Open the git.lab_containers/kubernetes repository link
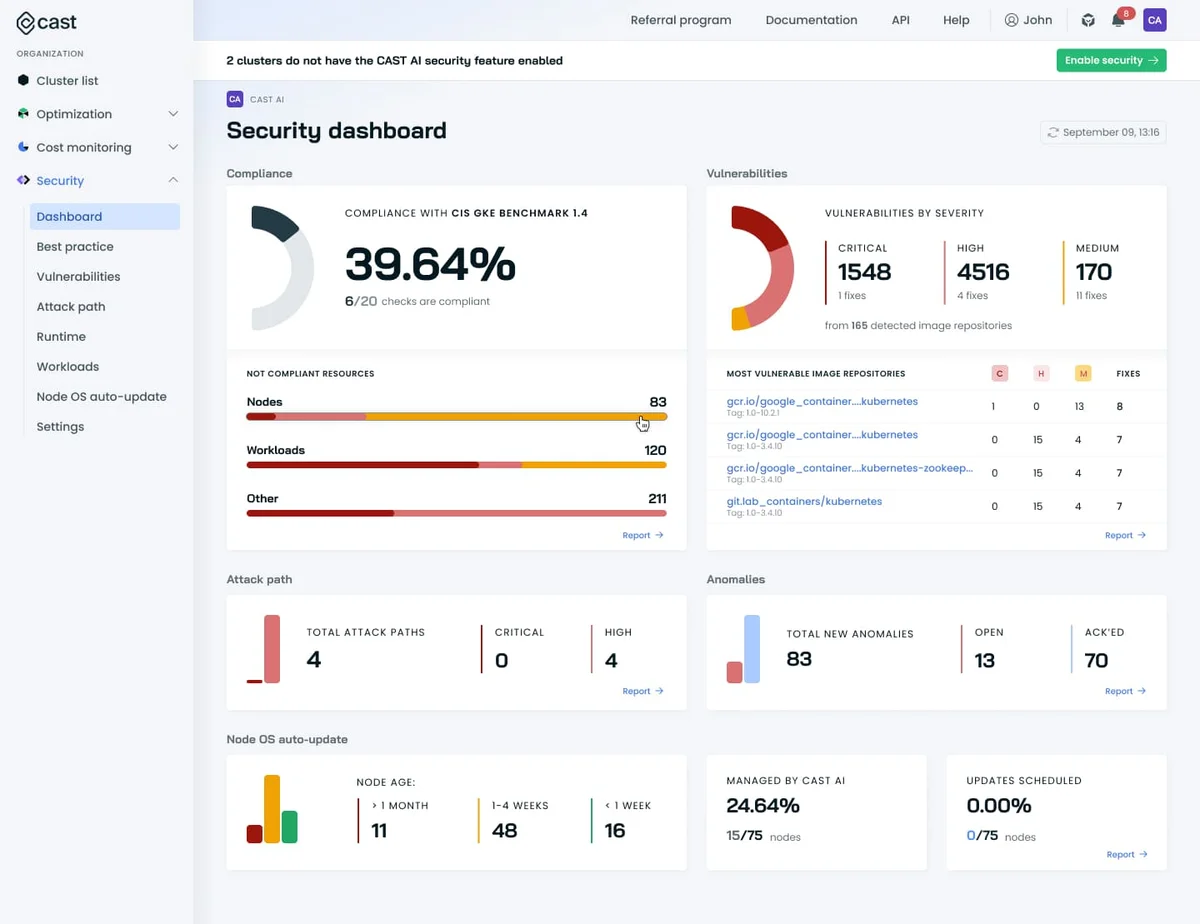 (x=804, y=501)
